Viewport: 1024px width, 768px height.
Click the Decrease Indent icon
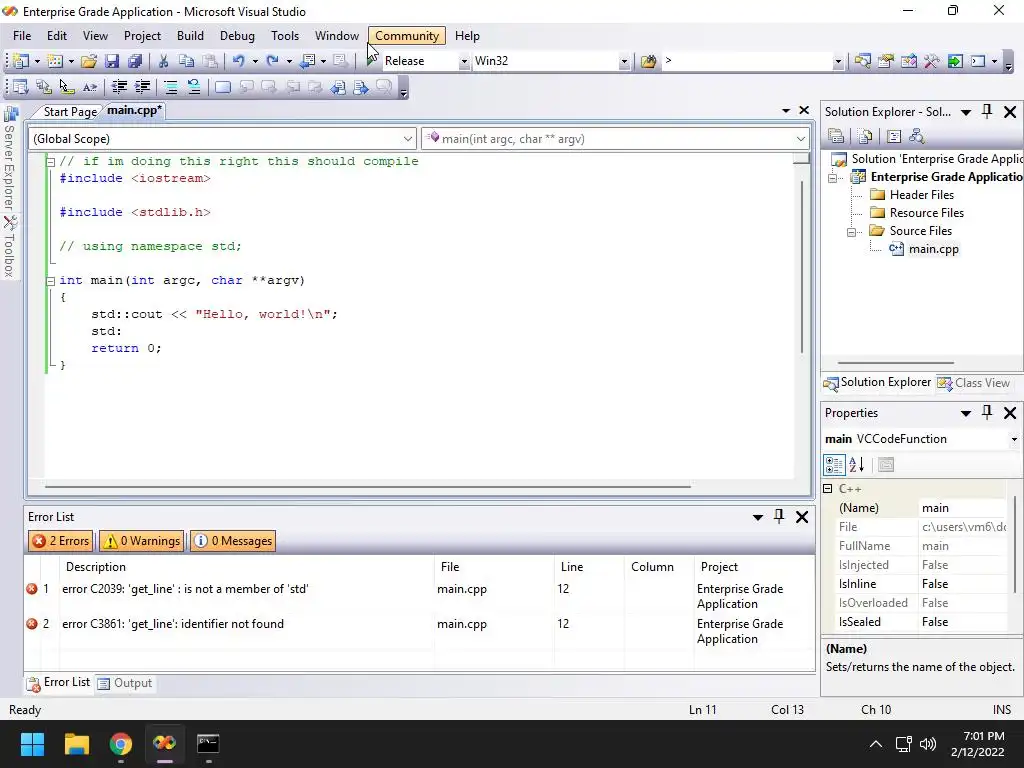[x=119, y=87]
